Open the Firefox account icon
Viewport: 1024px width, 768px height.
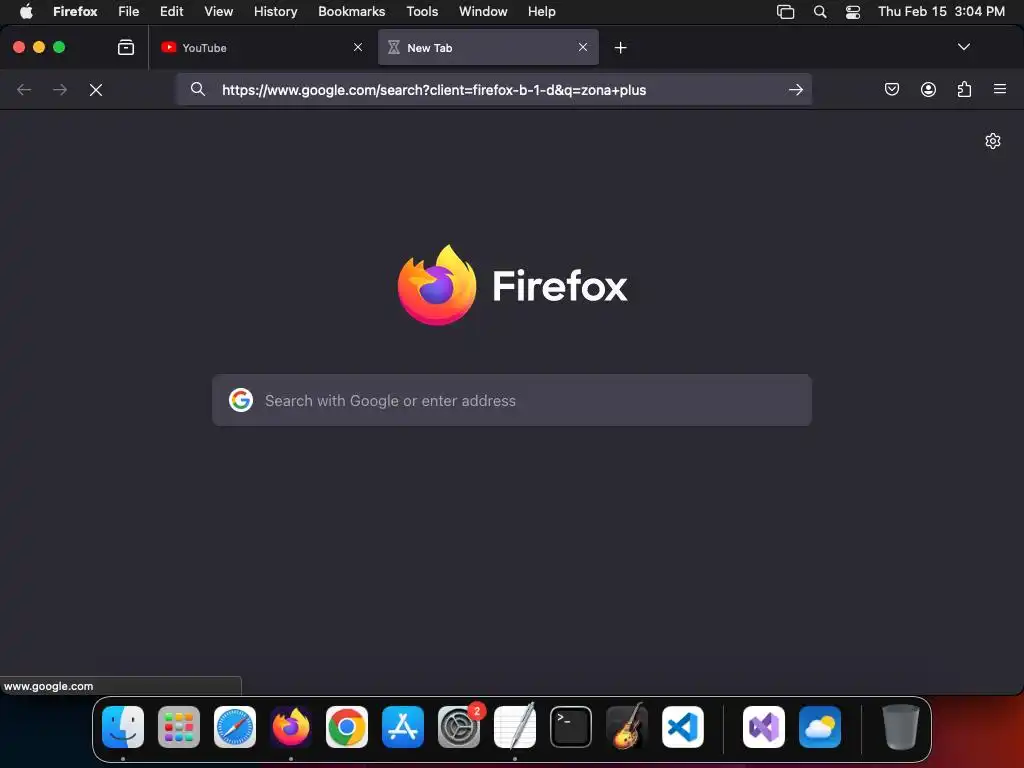(928, 89)
